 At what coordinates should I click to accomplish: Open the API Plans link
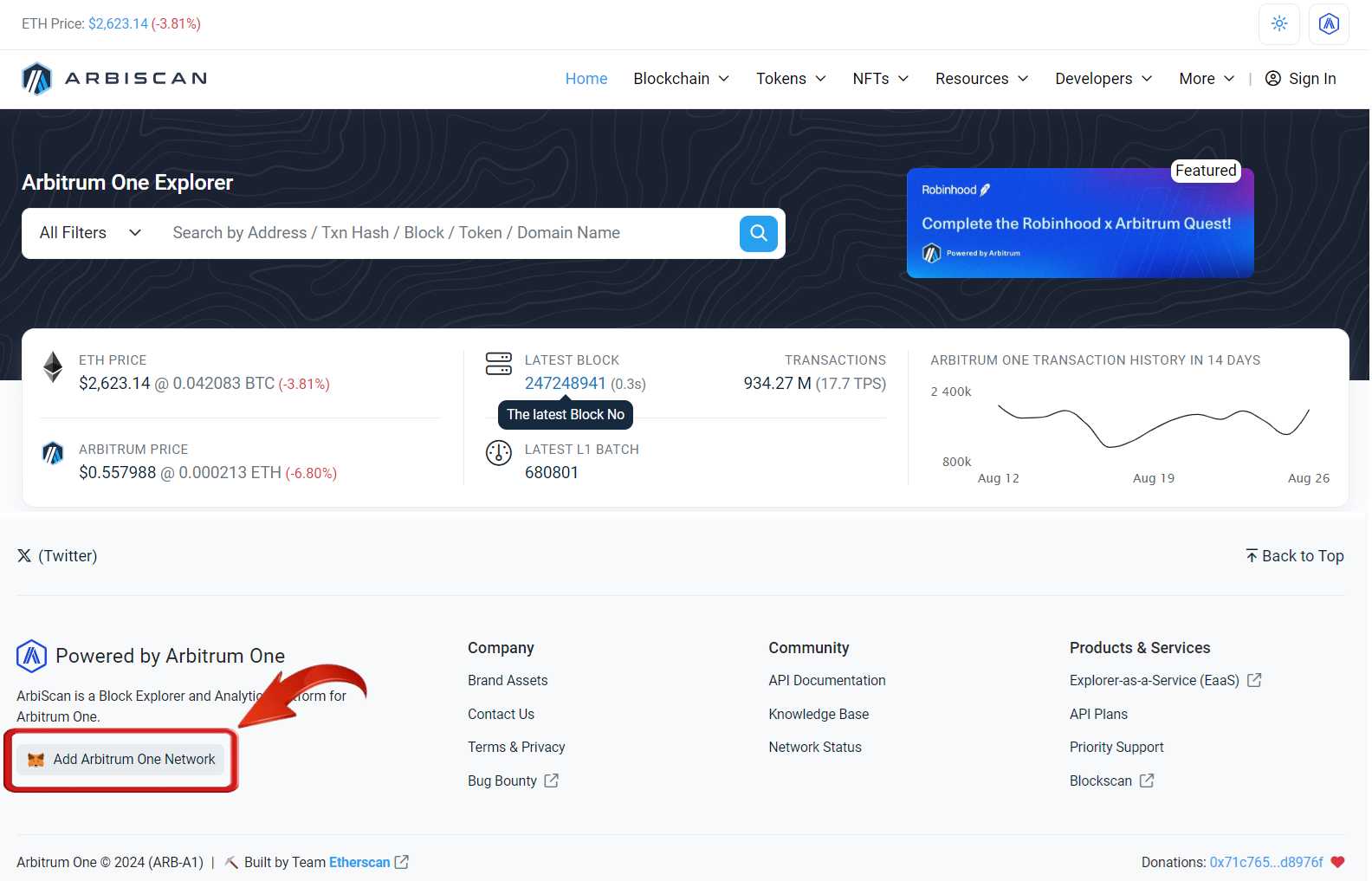pyautogui.click(x=1098, y=715)
